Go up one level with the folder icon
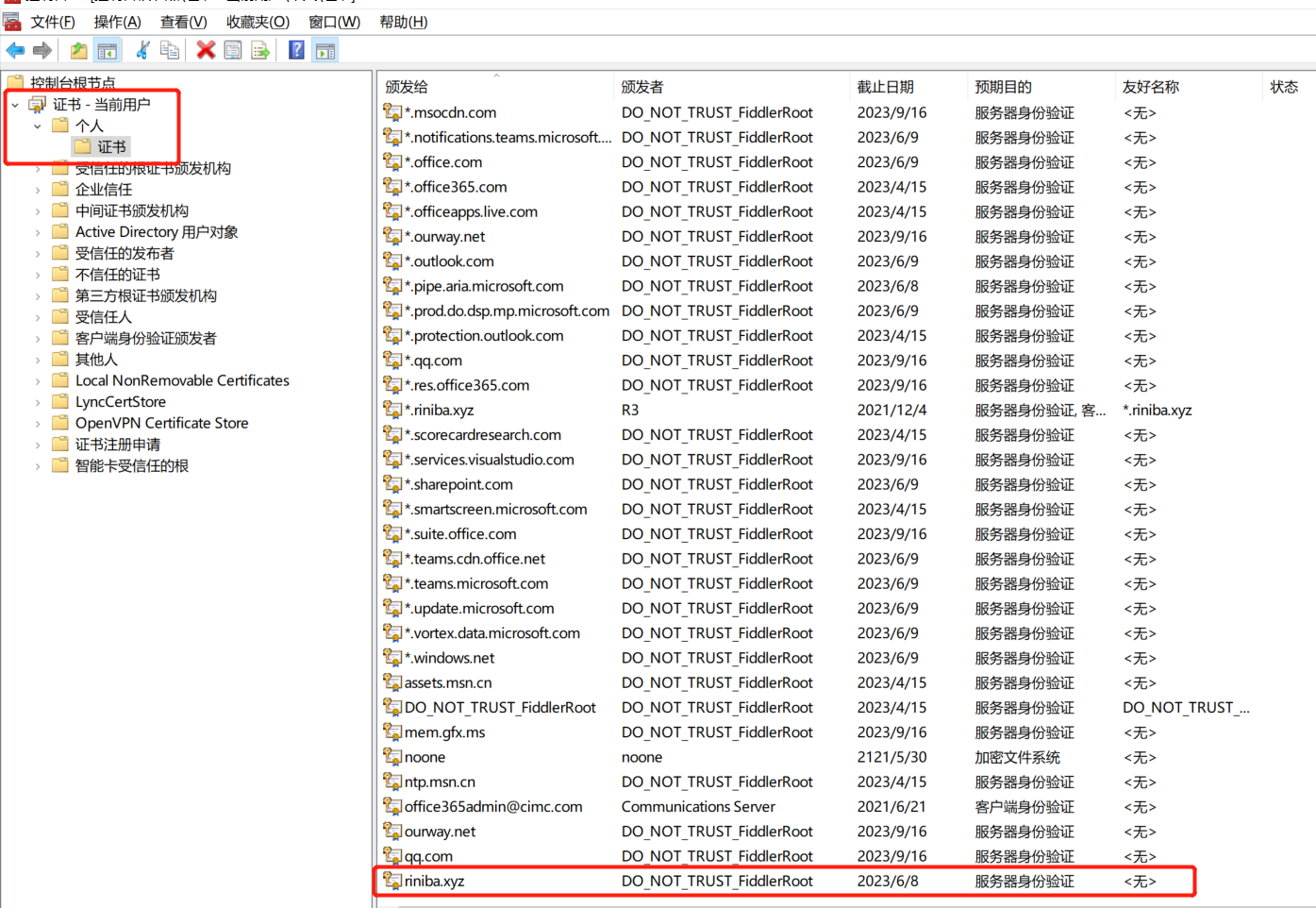 tap(78, 50)
